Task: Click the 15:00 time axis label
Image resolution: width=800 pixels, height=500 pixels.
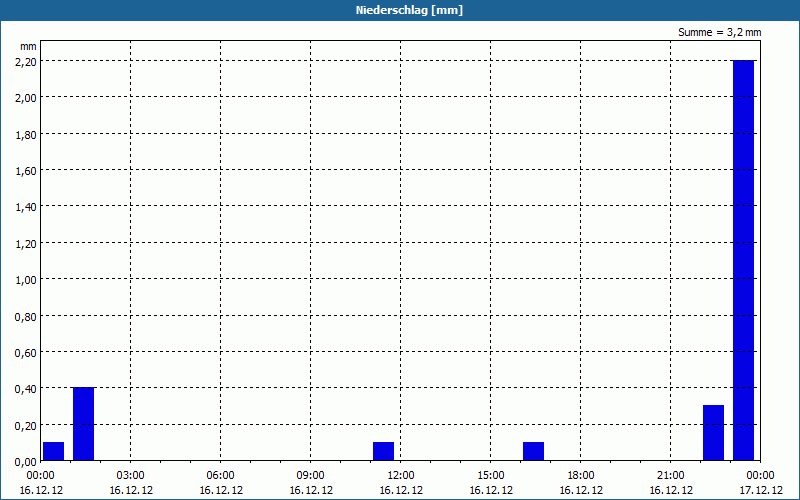Action: pos(491,476)
